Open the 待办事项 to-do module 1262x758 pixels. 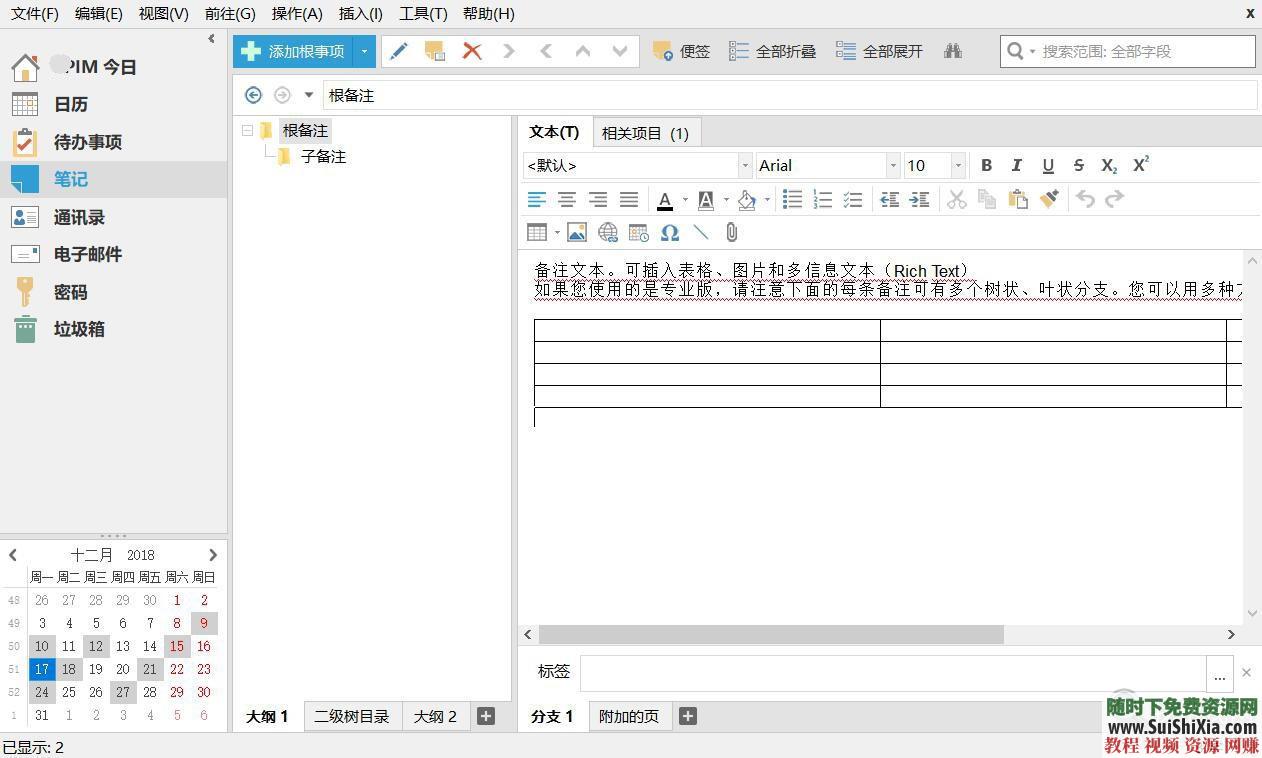[x=88, y=142]
